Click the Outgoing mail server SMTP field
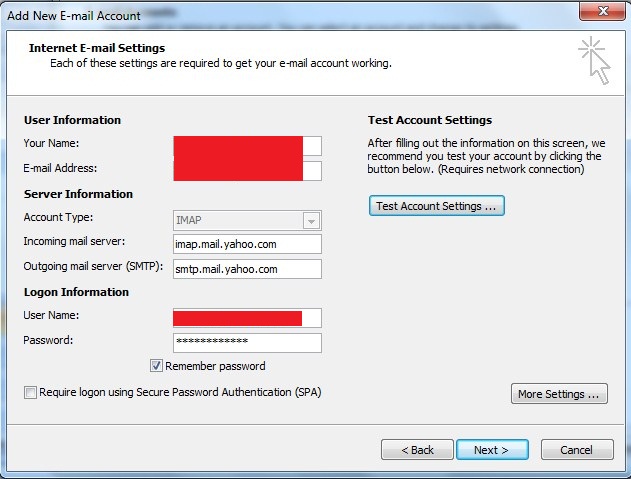 coord(247,269)
